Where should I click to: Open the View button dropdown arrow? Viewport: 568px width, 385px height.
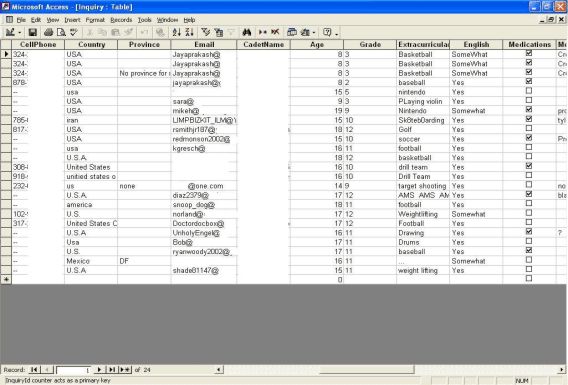click(20, 33)
